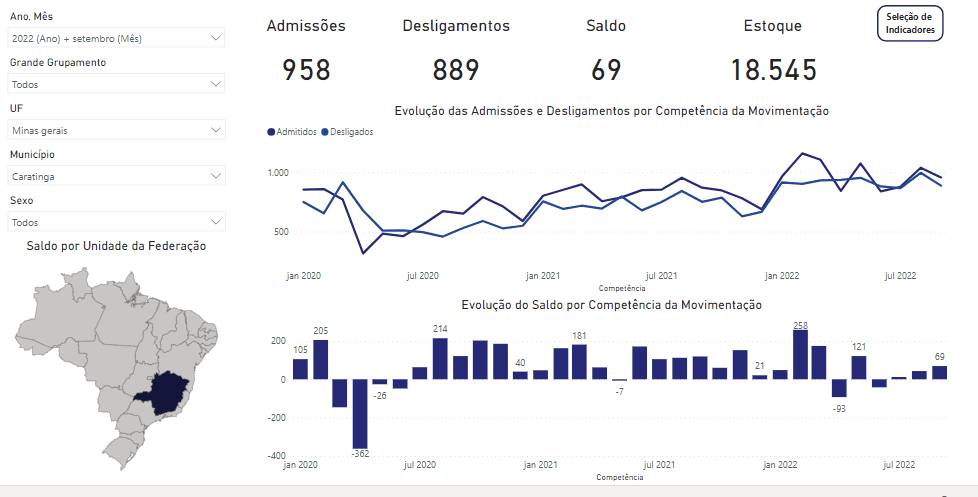The width and height of the screenshot is (978, 497).
Task: Click the bar labeled 205
Action: (x=321, y=360)
